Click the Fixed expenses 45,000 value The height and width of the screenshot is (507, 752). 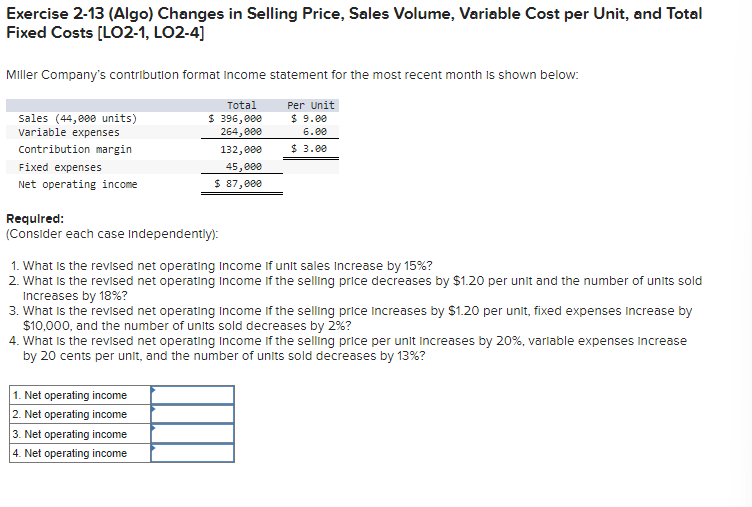(244, 166)
